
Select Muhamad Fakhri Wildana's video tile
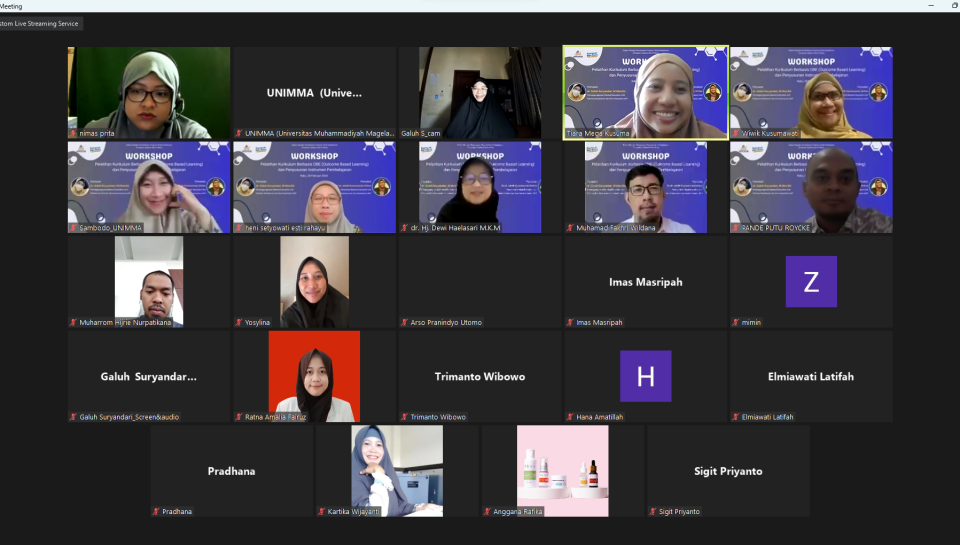pyautogui.click(x=645, y=187)
